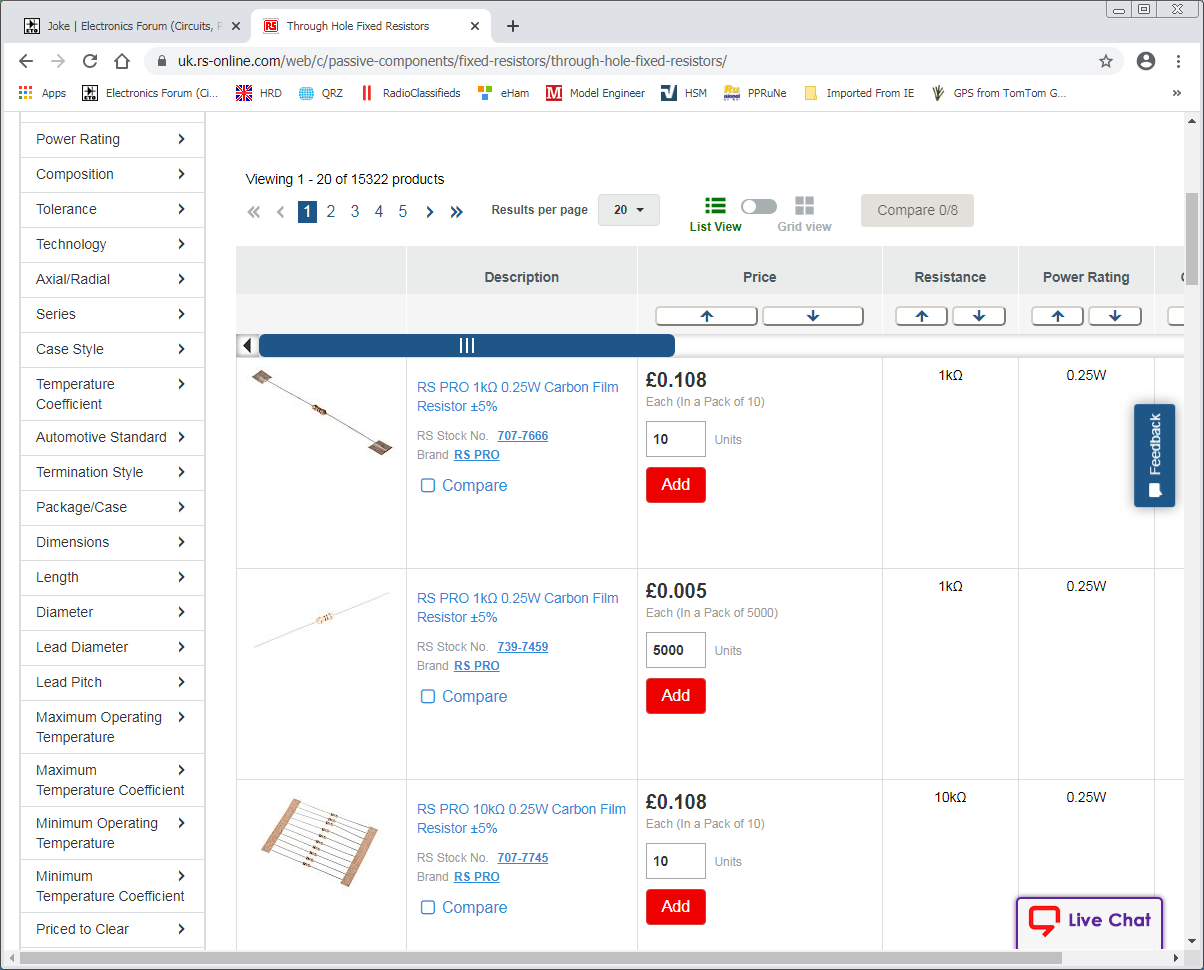Expand the Technology filter
The width and height of the screenshot is (1204, 970).
[112, 245]
